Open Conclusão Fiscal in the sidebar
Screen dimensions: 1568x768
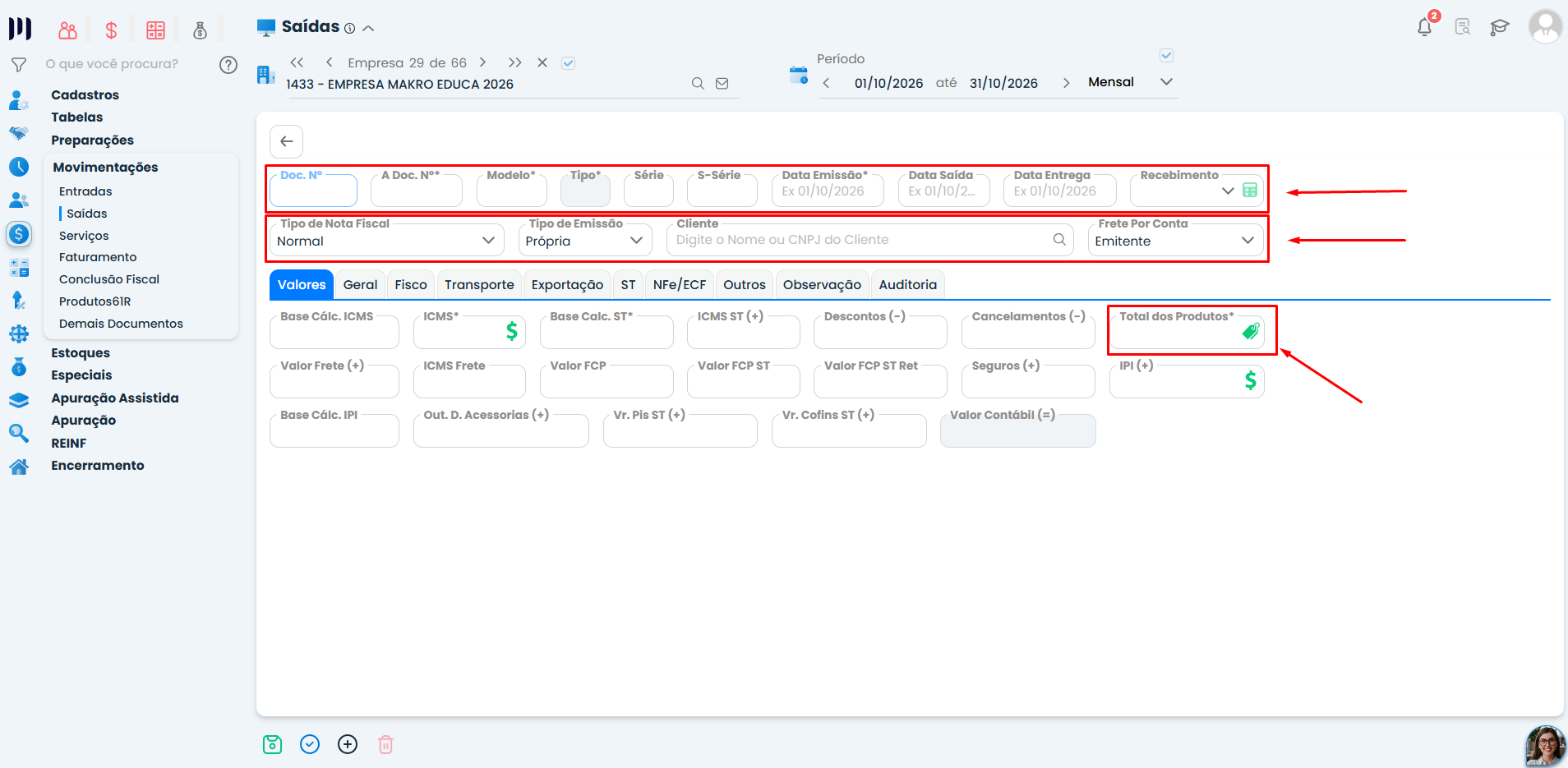(x=109, y=279)
